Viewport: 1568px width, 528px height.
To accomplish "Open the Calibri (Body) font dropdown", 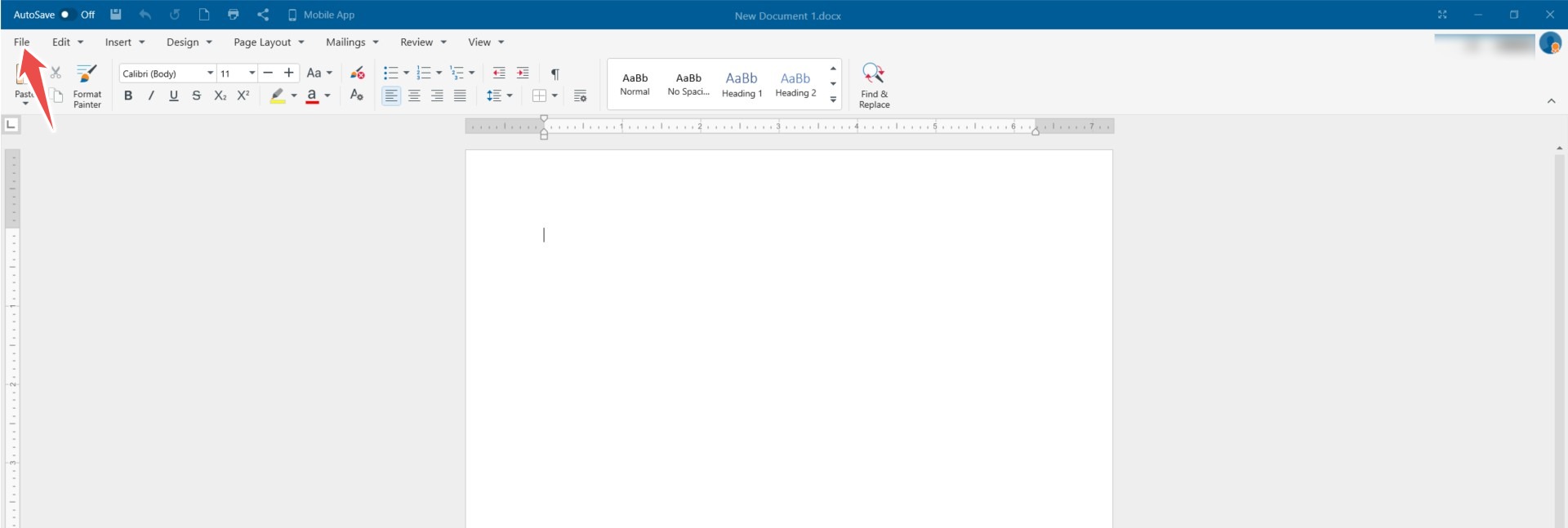I will (210, 73).
